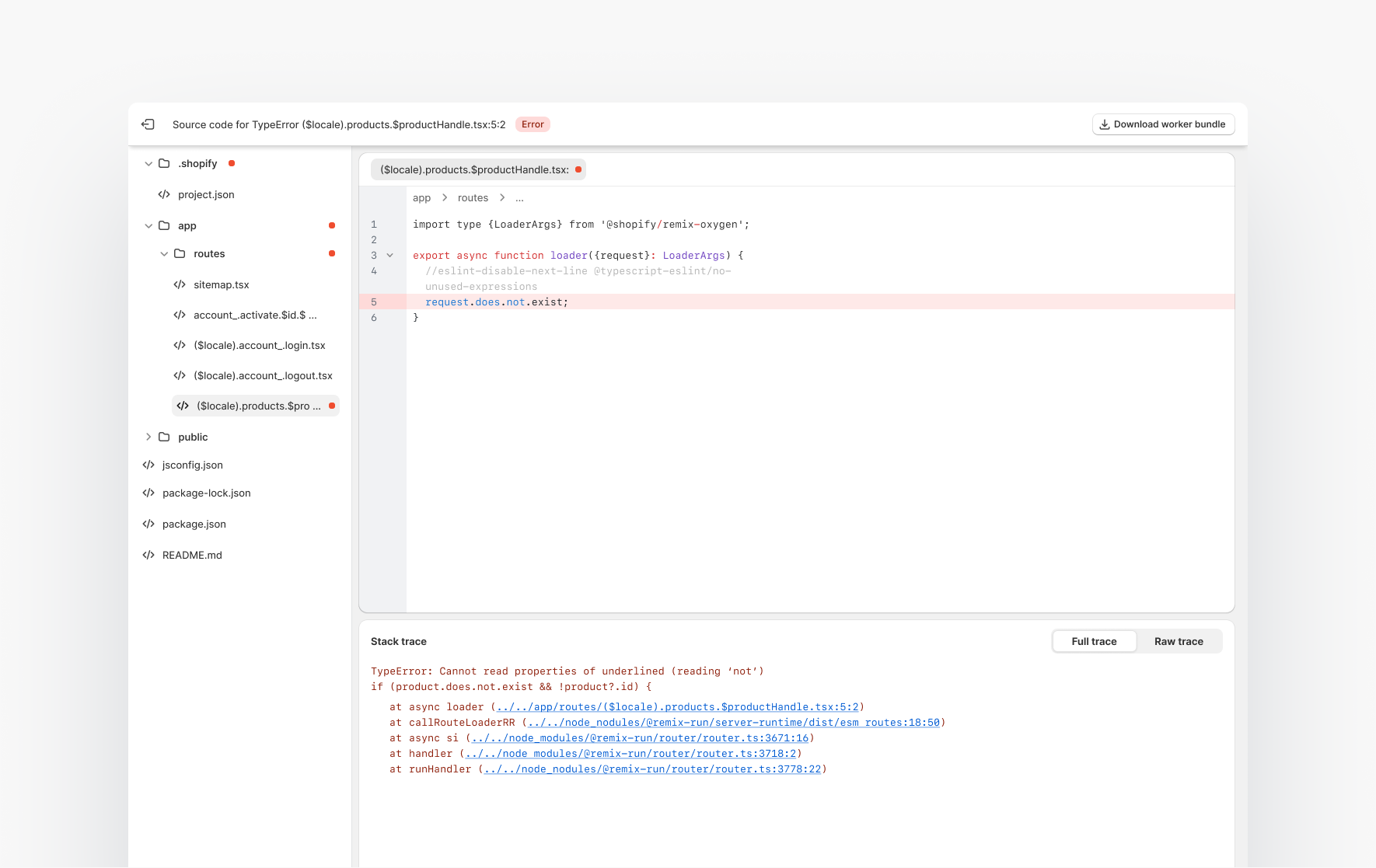Expand the public folder chevron
Image resolution: width=1376 pixels, height=868 pixels.
click(148, 437)
